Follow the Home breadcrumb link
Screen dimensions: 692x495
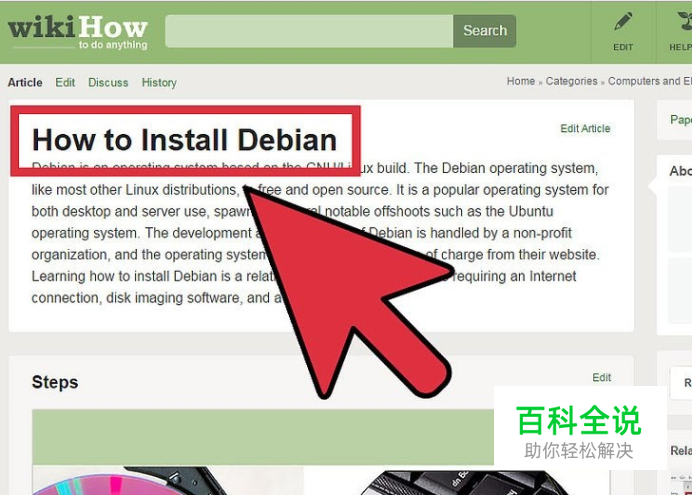pos(521,81)
